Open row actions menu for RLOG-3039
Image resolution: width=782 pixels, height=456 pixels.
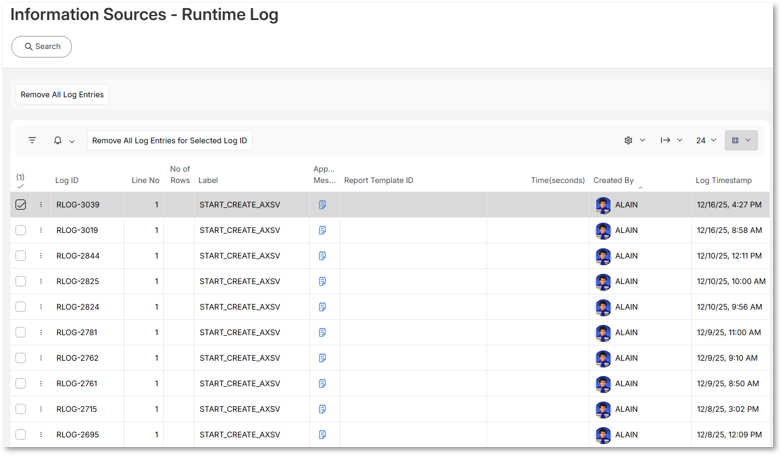coord(41,205)
